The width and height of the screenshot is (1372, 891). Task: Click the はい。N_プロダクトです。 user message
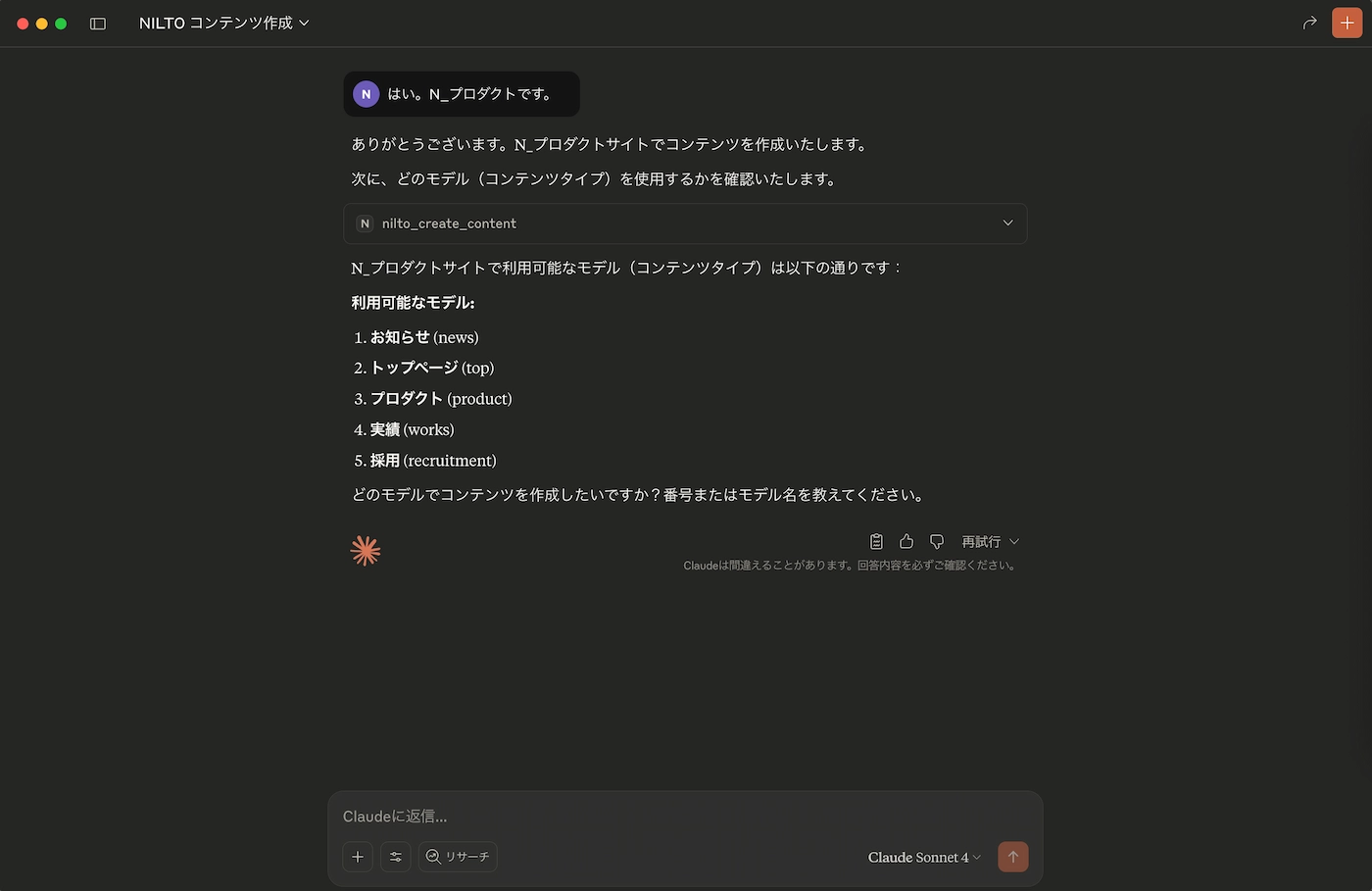pos(462,94)
